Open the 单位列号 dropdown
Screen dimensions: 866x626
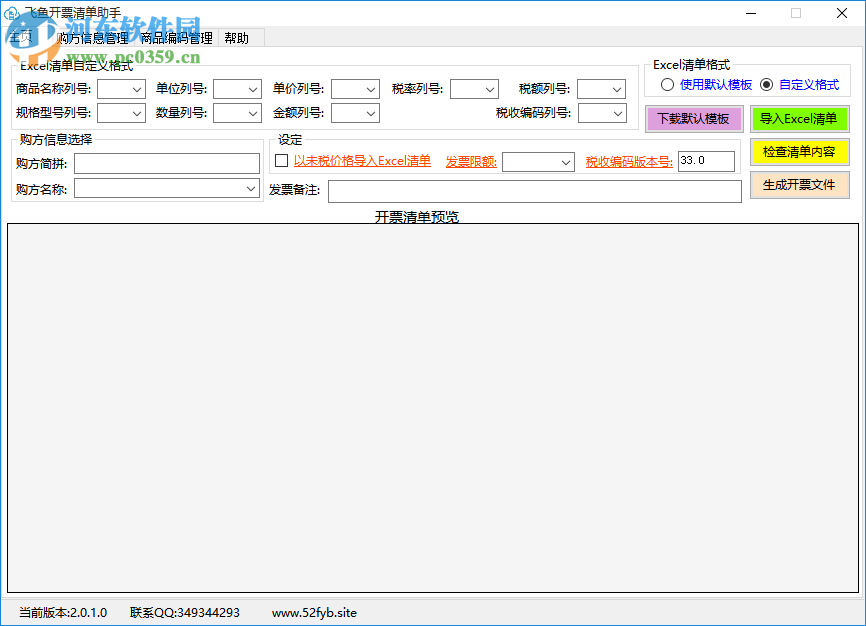coord(237,89)
